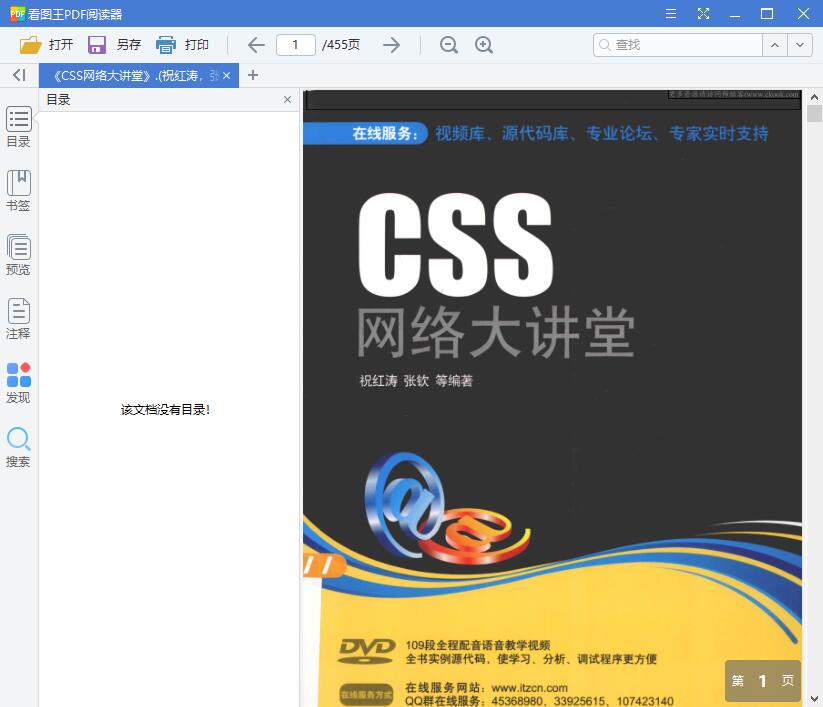
Task: Click the scrollbar up arrow
Action: (x=814, y=97)
